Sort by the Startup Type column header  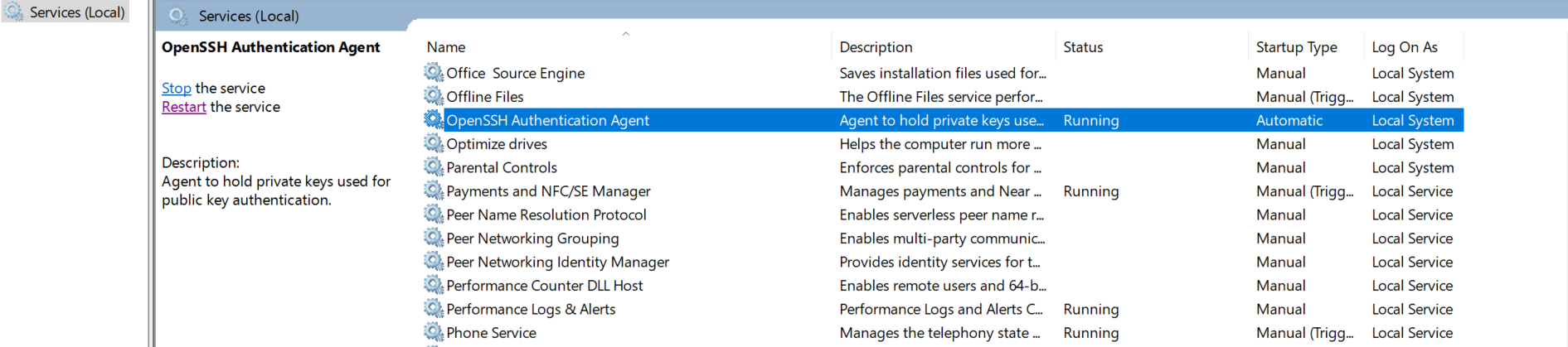[x=1306, y=47]
